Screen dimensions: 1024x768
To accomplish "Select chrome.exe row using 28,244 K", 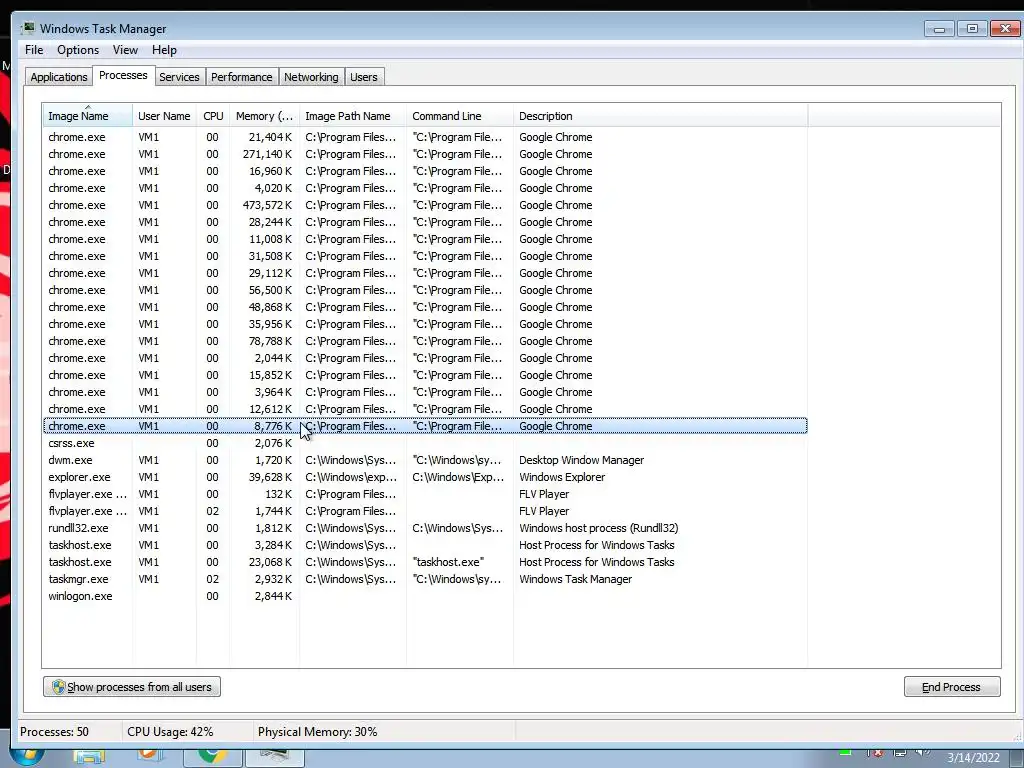I will point(425,222).
